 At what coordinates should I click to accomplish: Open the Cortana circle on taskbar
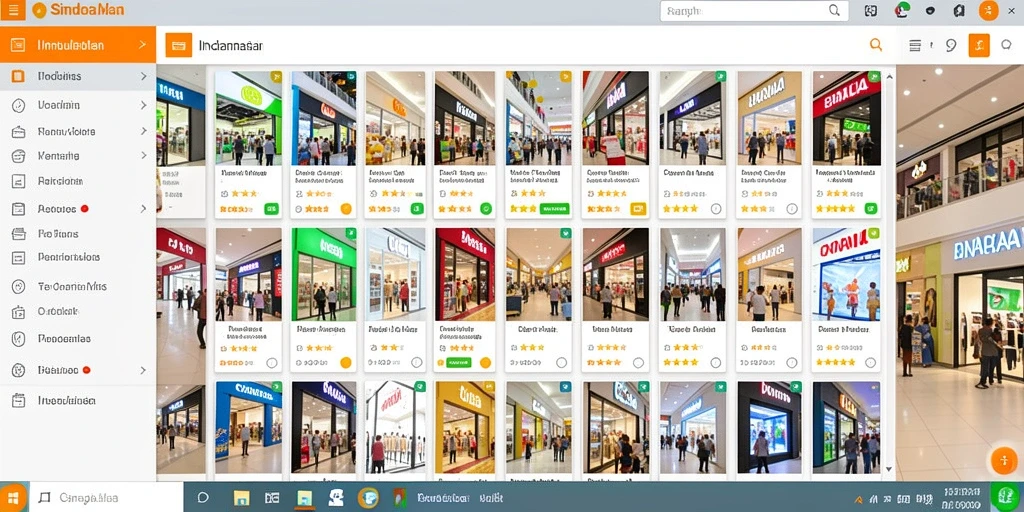pos(203,498)
